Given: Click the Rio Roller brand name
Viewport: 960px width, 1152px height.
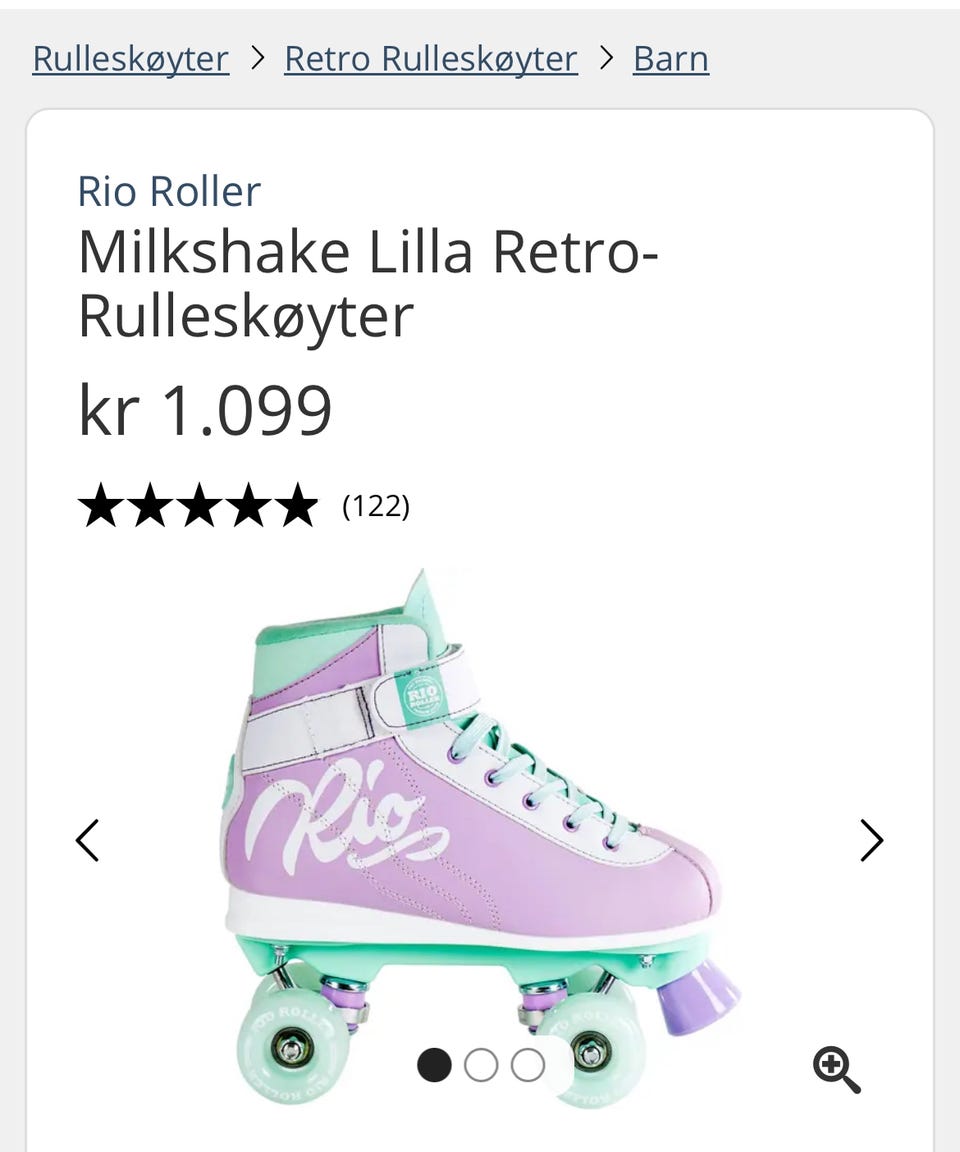Looking at the screenshot, I should click(169, 191).
